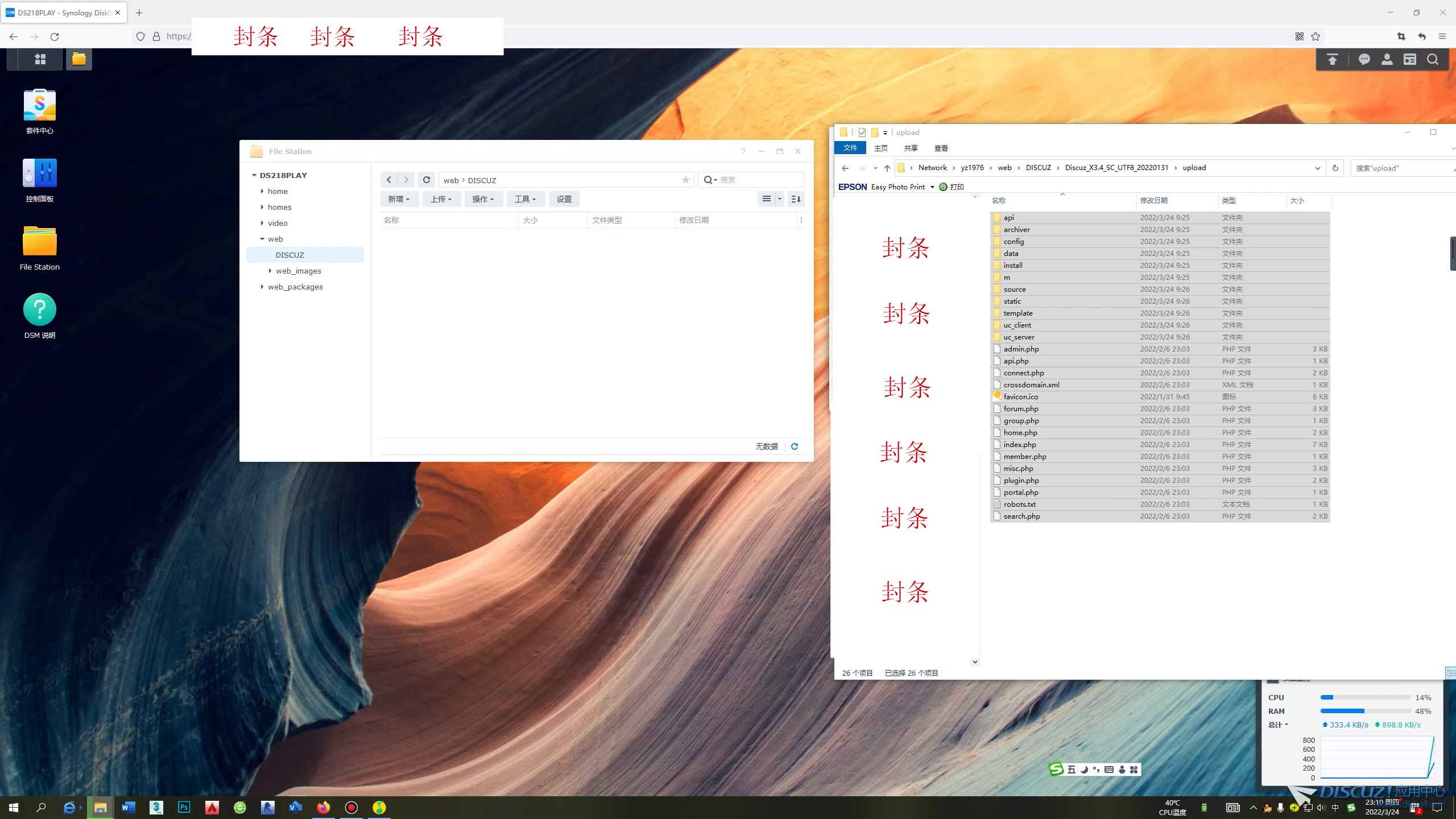This screenshot has height=819, width=1456.
Task: Click DSM search magnifier icon
Action: (x=1433, y=59)
